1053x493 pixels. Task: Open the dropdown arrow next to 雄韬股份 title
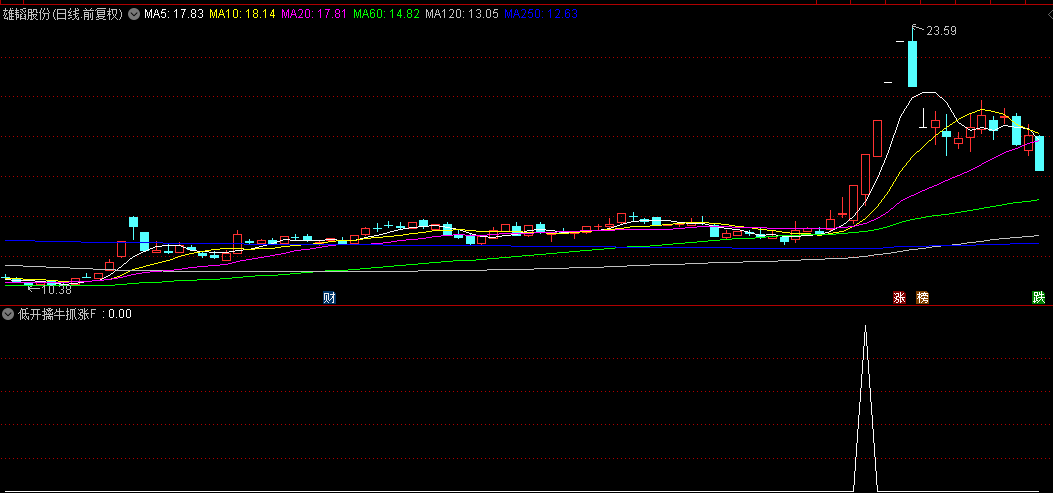click(134, 13)
